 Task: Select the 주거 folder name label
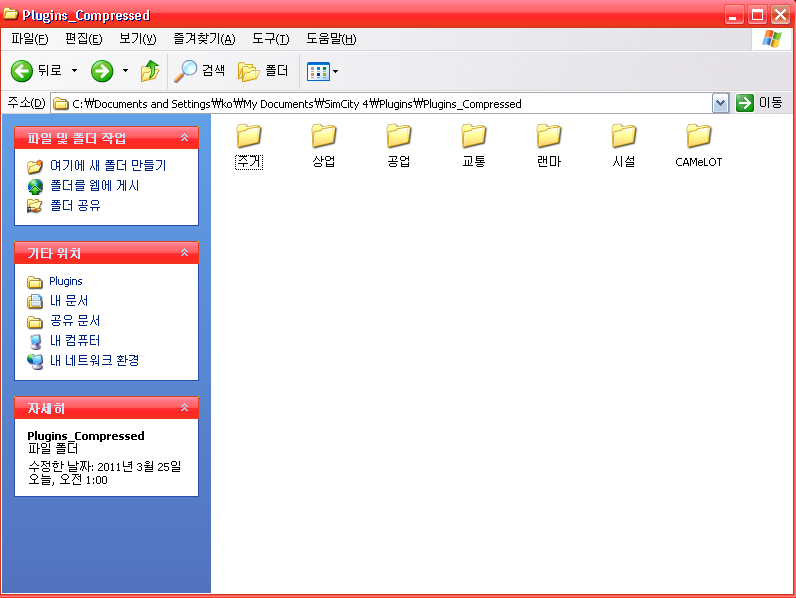tap(249, 162)
